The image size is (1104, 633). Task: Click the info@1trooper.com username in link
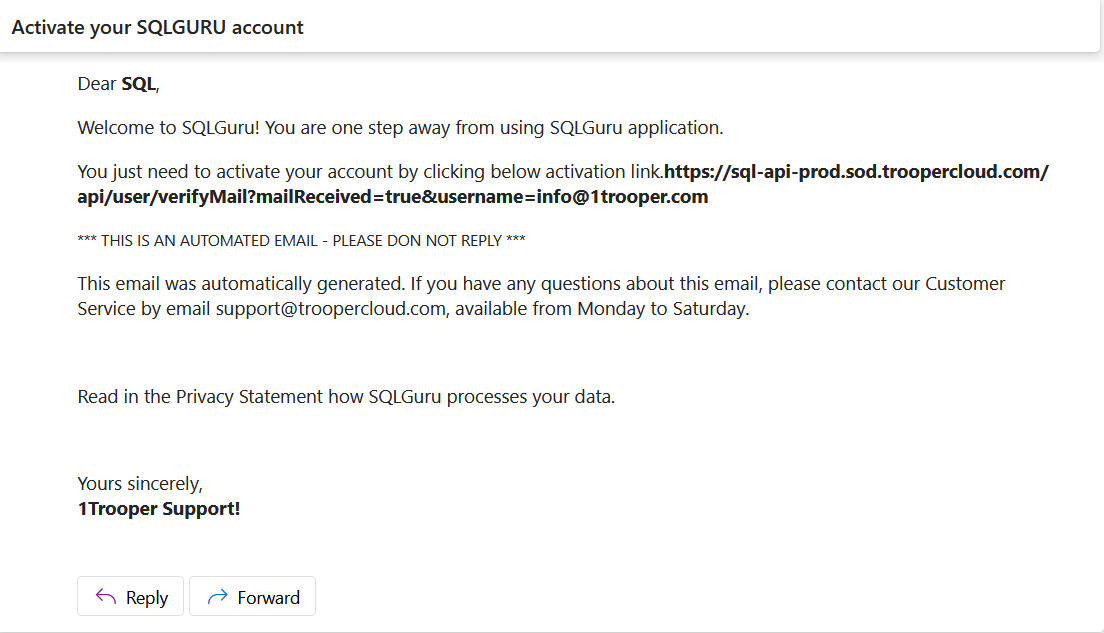click(622, 197)
